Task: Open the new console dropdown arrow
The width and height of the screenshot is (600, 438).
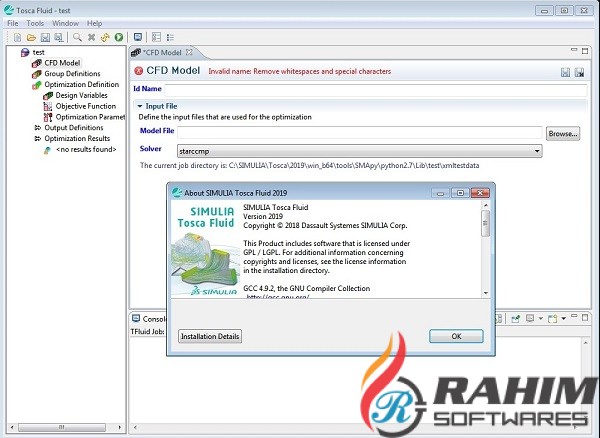Action: 564,318
